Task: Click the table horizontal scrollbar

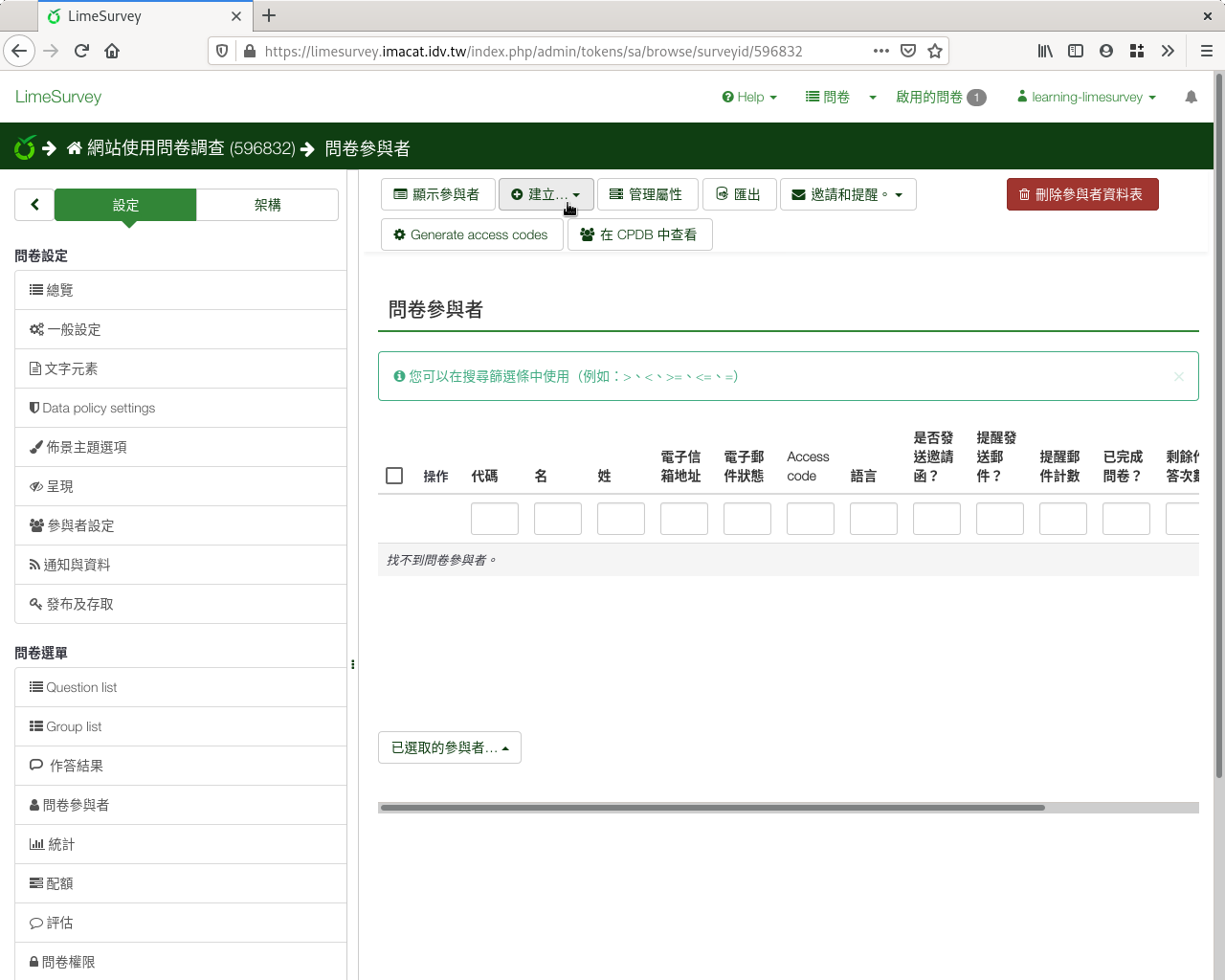Action: point(712,808)
